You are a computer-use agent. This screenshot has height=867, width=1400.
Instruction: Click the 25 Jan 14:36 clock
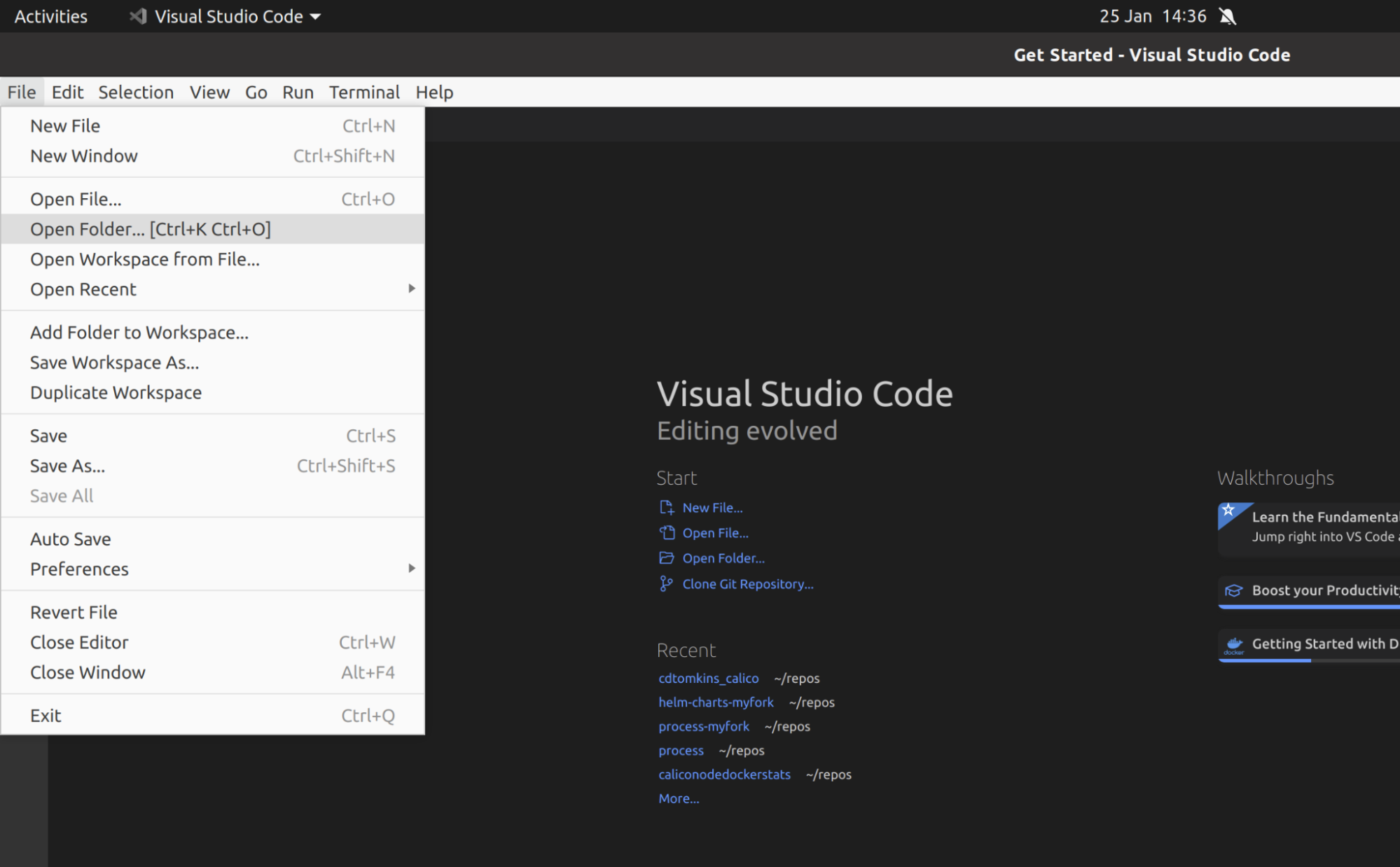click(1153, 16)
